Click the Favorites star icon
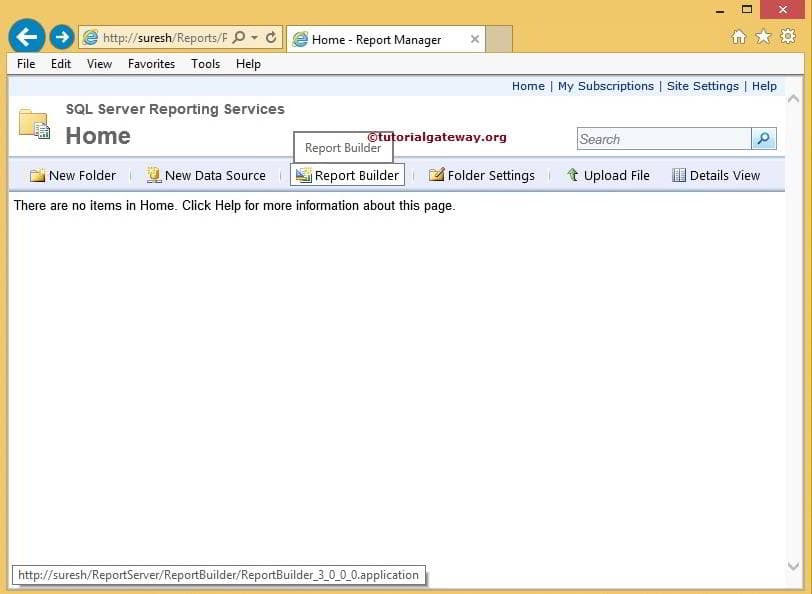Screen dimensions: 812x594 click(x=762, y=35)
